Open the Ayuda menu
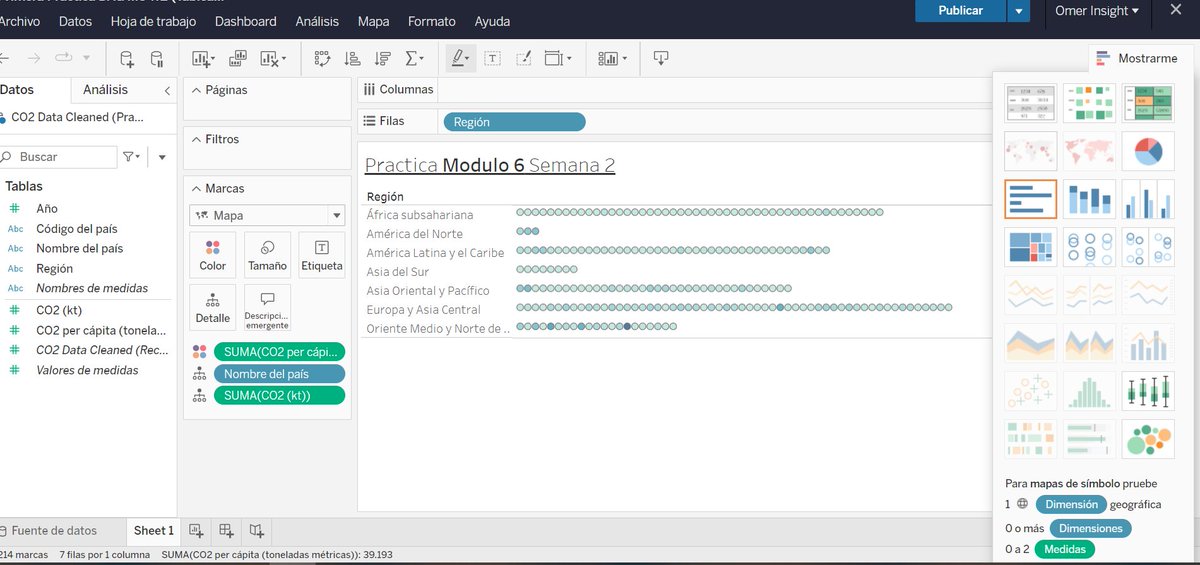1200x565 pixels. click(x=492, y=21)
